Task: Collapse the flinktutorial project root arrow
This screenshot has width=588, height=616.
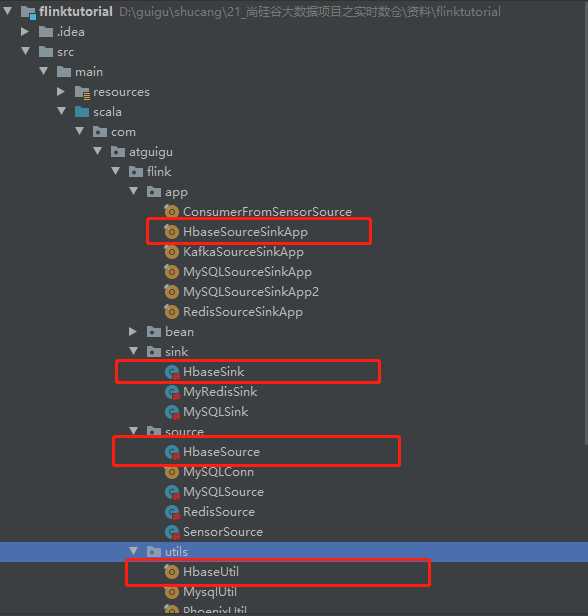Action: pos(7,11)
